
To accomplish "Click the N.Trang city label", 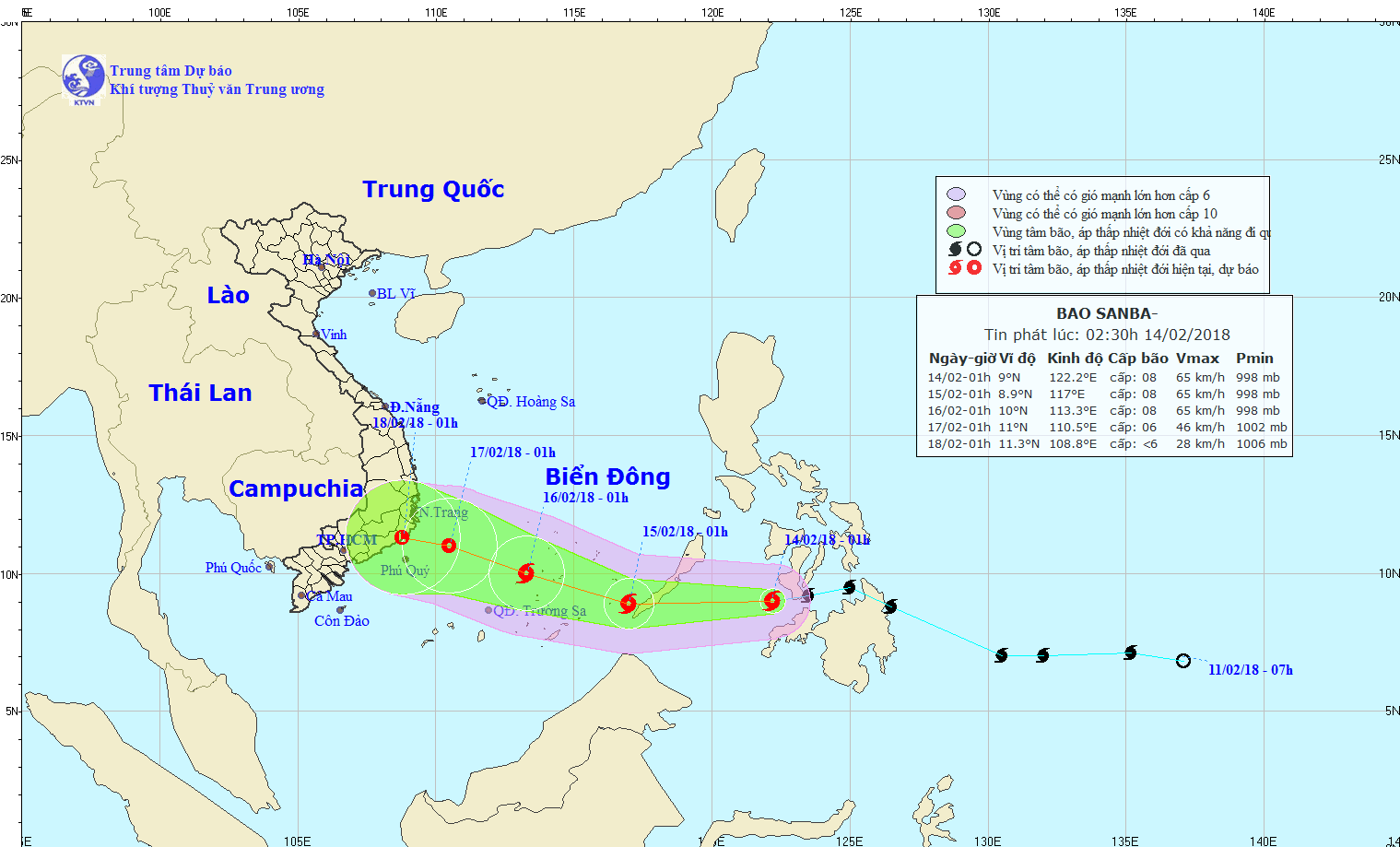I will tap(442, 512).
